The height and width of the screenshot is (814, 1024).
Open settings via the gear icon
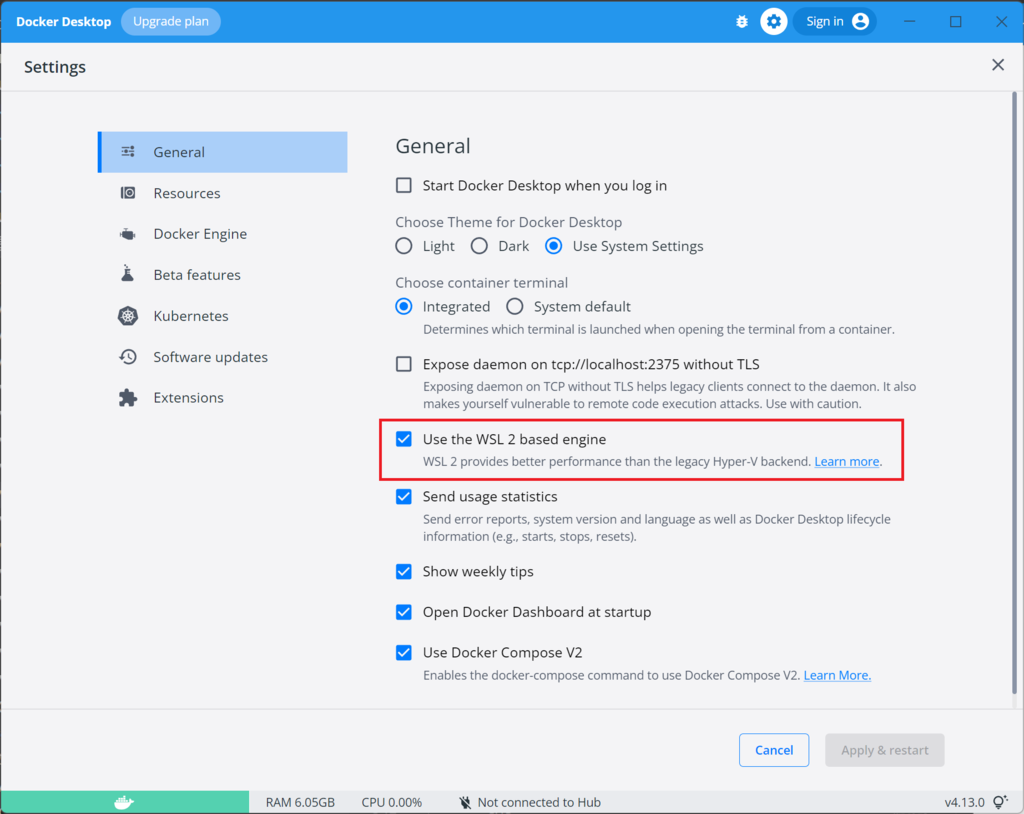[774, 22]
